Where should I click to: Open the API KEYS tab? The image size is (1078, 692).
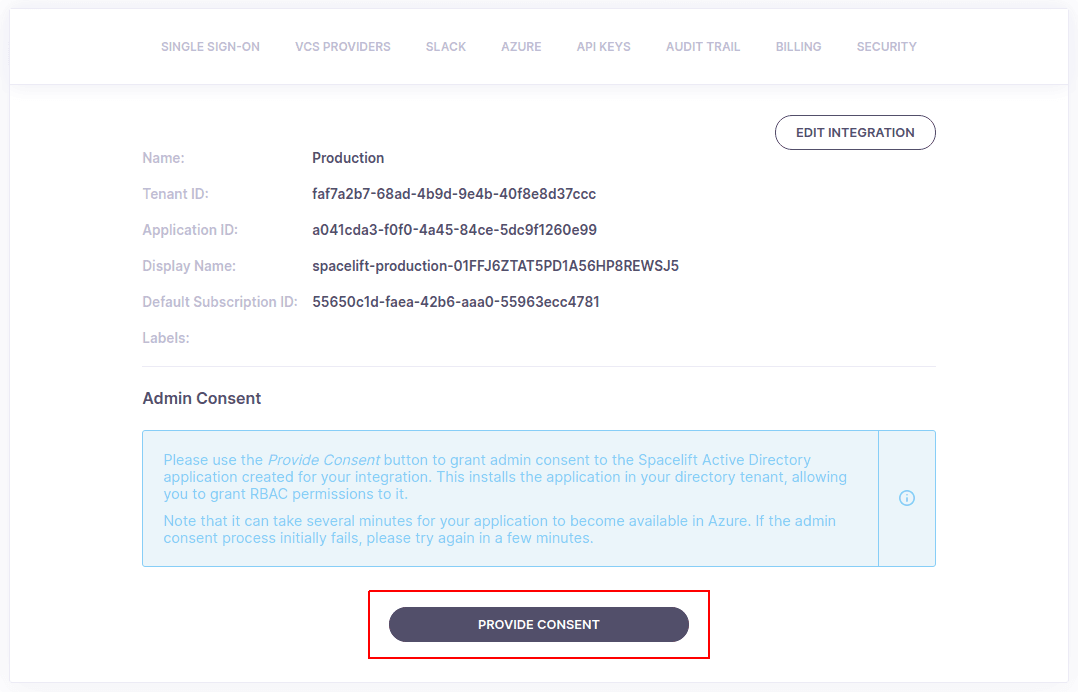tap(603, 46)
